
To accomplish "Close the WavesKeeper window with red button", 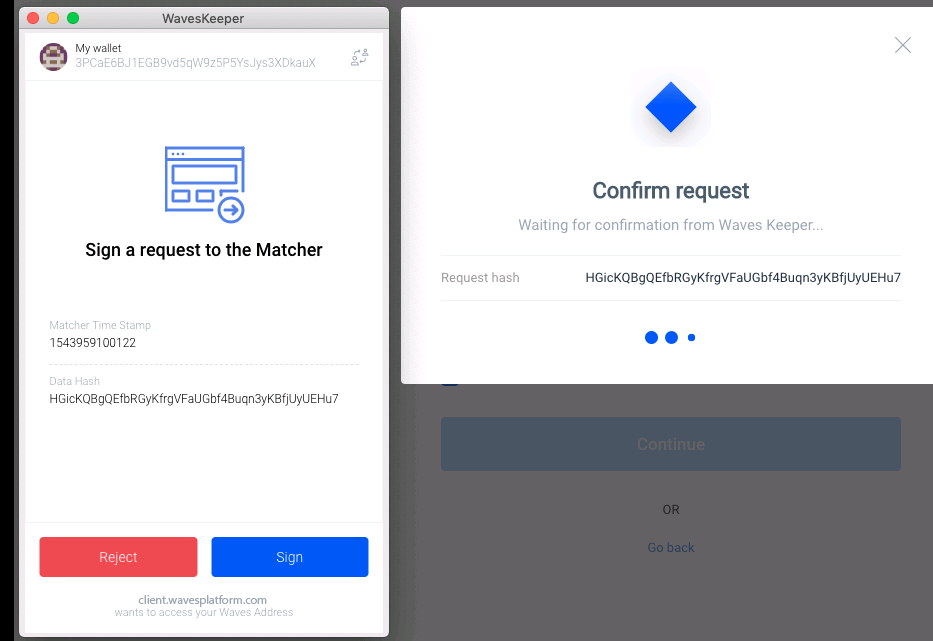I will tap(33, 18).
